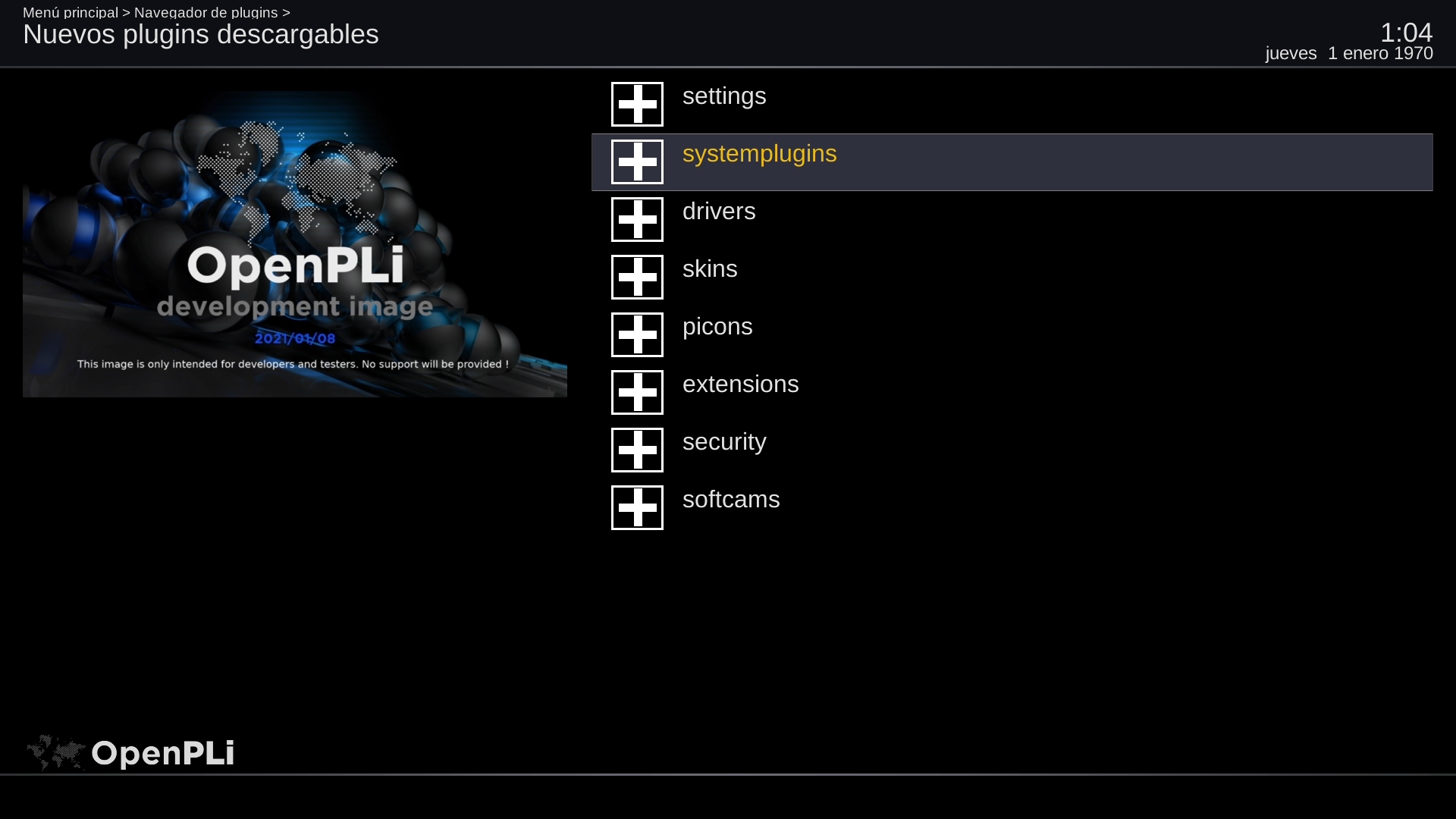Open the drivers category

(718, 212)
